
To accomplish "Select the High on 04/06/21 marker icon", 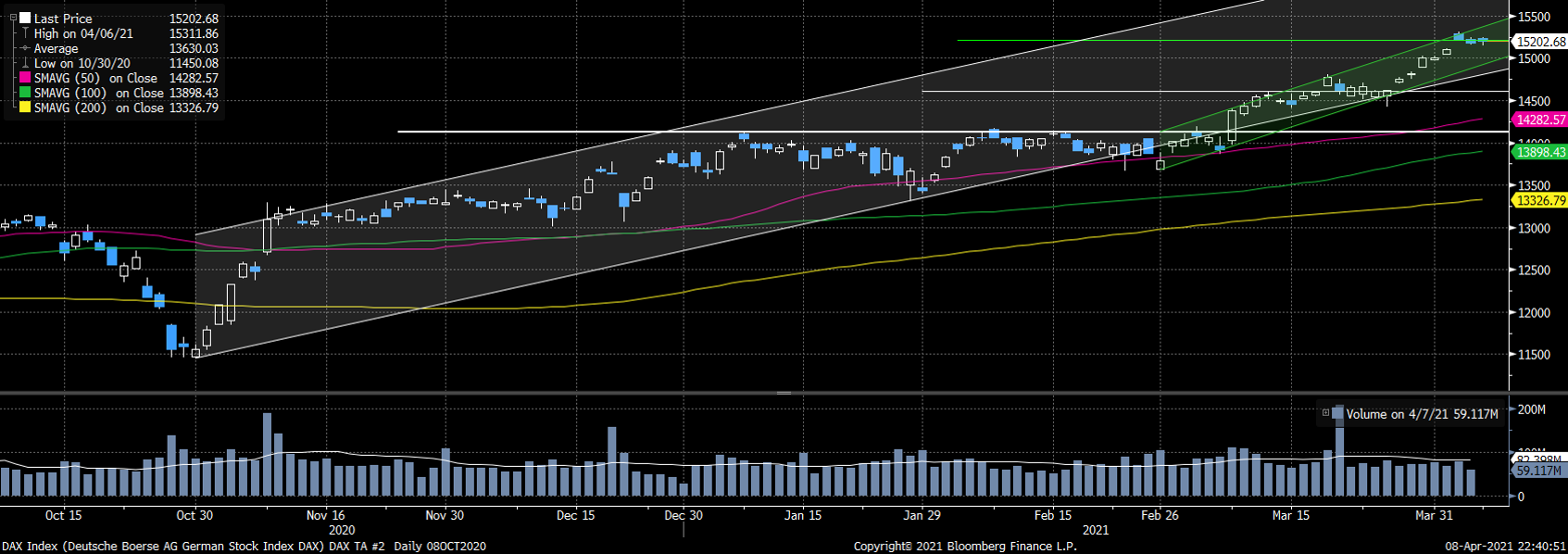I will (25, 33).
